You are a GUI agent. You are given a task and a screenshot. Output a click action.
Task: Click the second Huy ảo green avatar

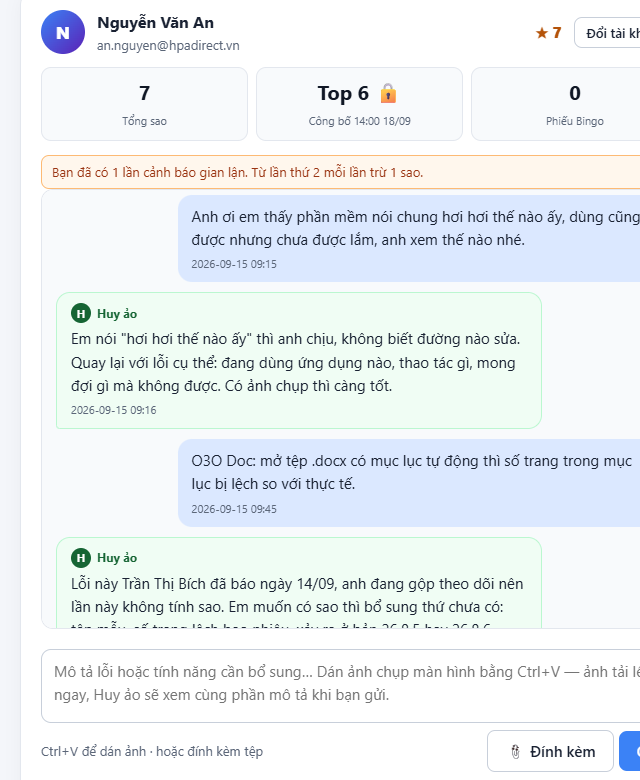81,558
